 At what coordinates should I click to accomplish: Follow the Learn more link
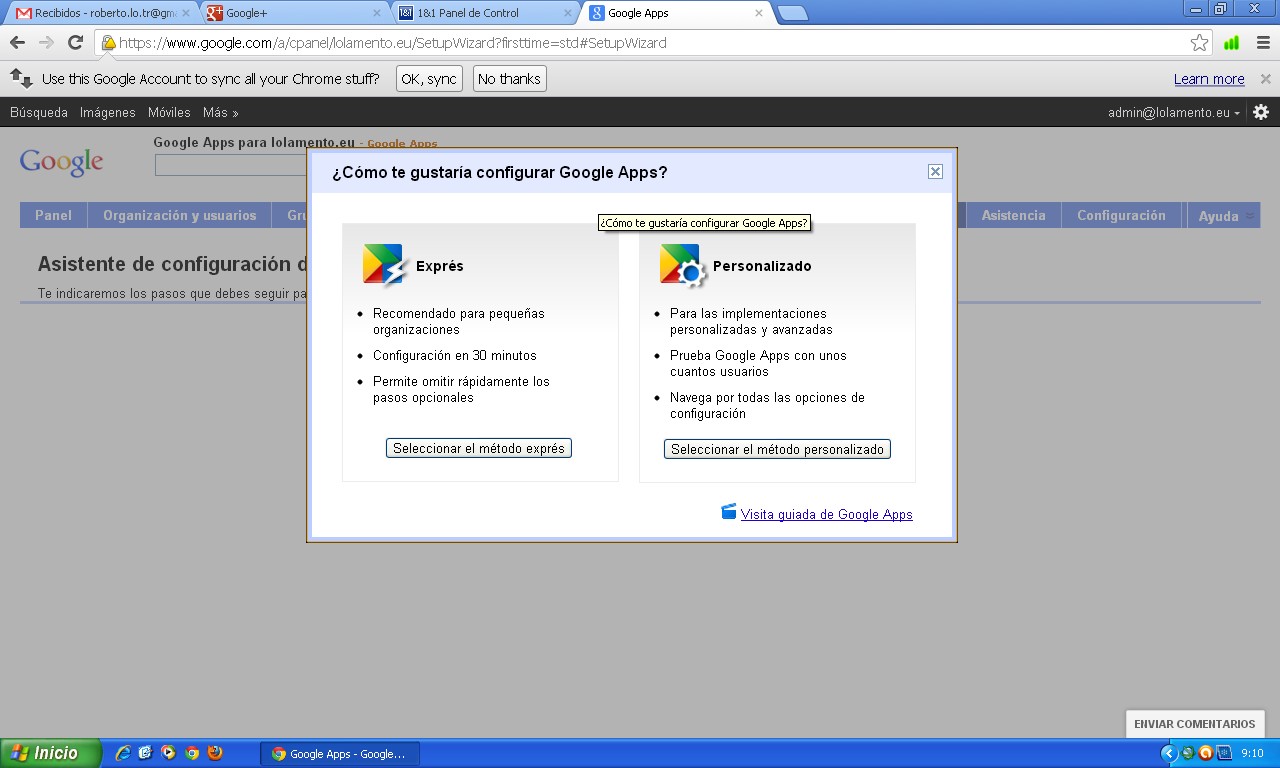(1209, 79)
